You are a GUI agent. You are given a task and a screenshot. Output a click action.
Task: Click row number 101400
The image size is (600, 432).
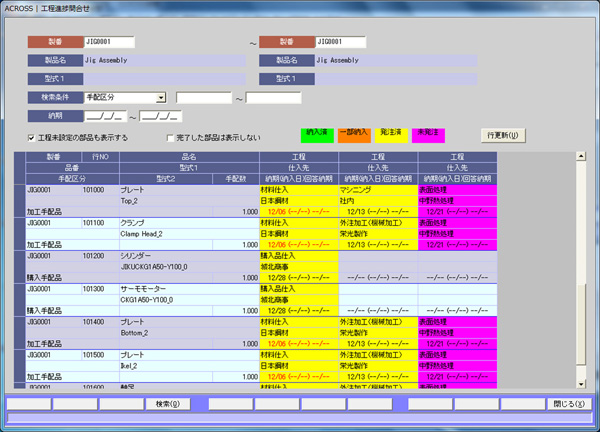point(100,322)
